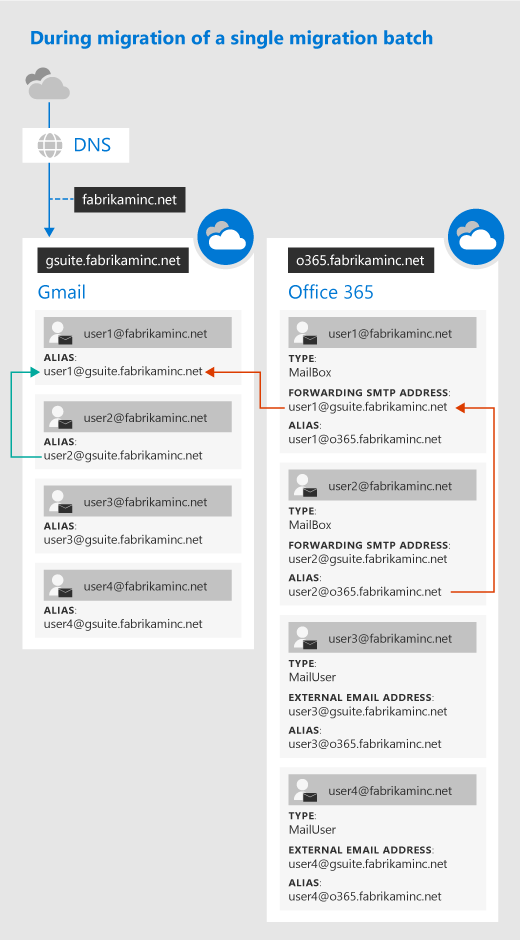
Task: Click Gmail alias user1@gsuite.fabrikaminc.net
Action: (x=123, y=372)
